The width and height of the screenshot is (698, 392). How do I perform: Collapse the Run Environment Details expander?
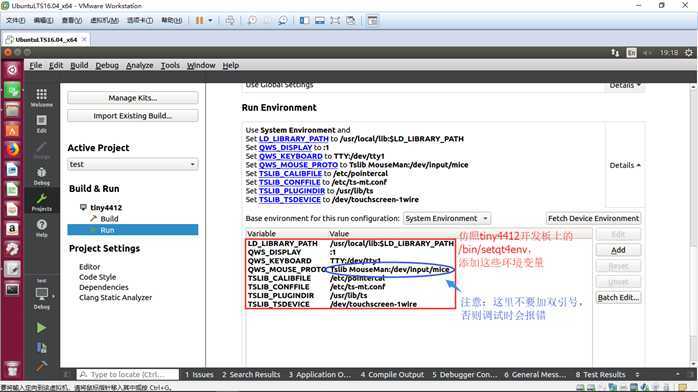coord(625,165)
